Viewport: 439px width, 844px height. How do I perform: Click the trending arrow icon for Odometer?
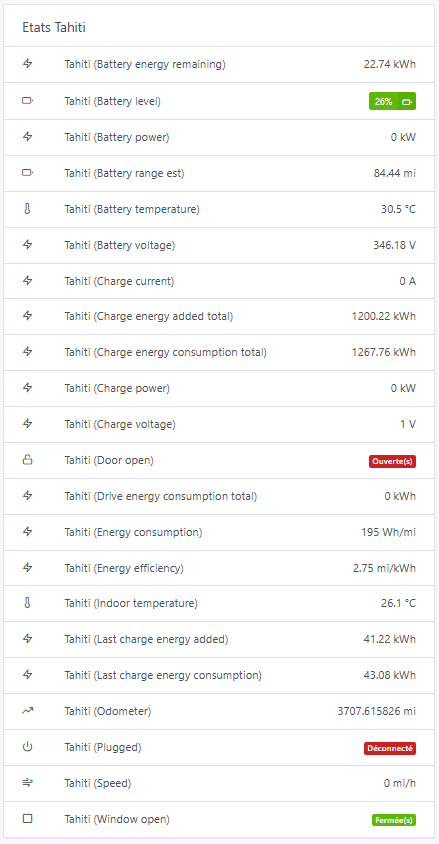[x=27, y=711]
